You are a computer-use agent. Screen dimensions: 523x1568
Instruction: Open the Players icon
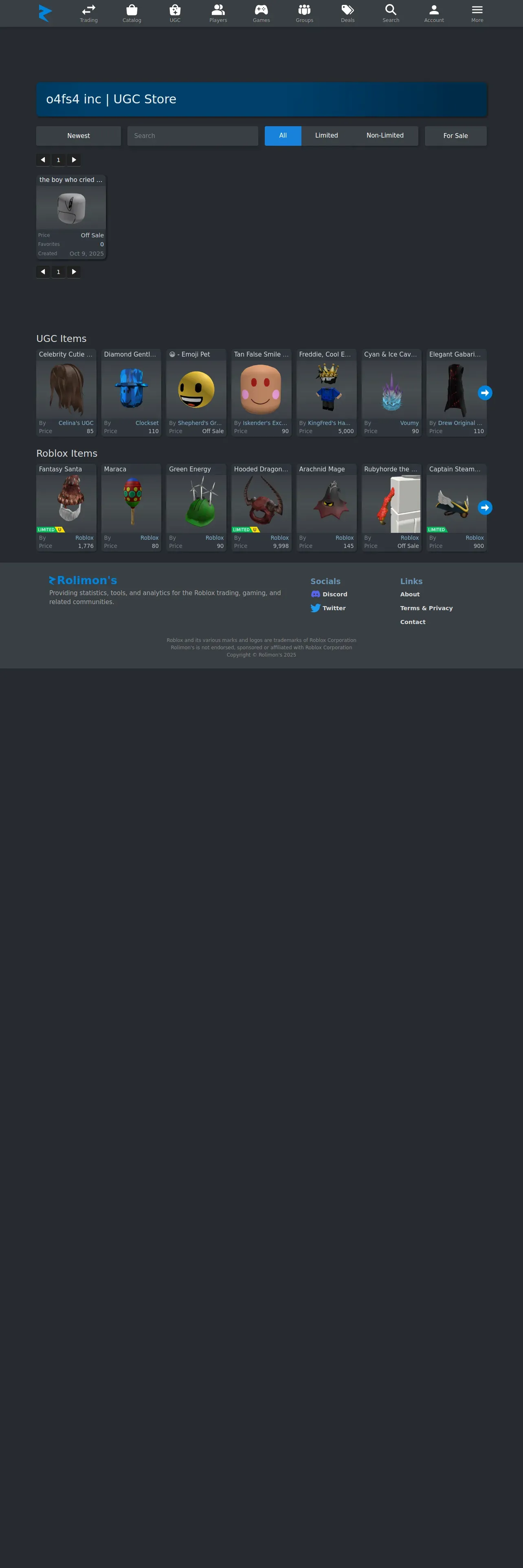[x=218, y=10]
